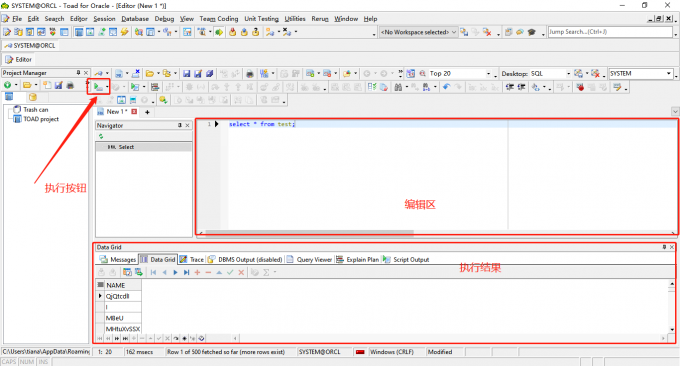Toggle pin on Navigator panel
This screenshot has height=366, width=680.
point(180,125)
